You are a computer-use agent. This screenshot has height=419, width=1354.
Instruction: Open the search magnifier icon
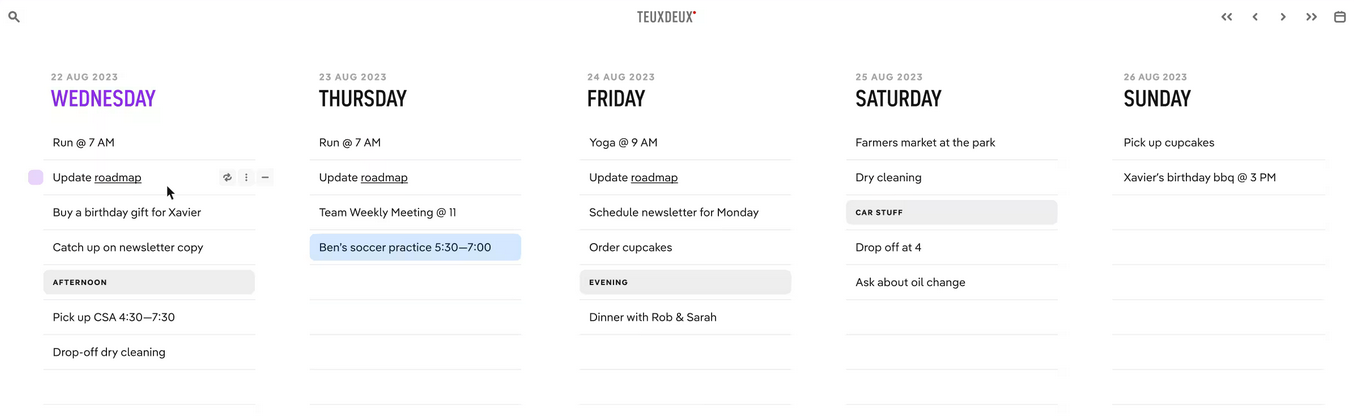click(x=14, y=17)
